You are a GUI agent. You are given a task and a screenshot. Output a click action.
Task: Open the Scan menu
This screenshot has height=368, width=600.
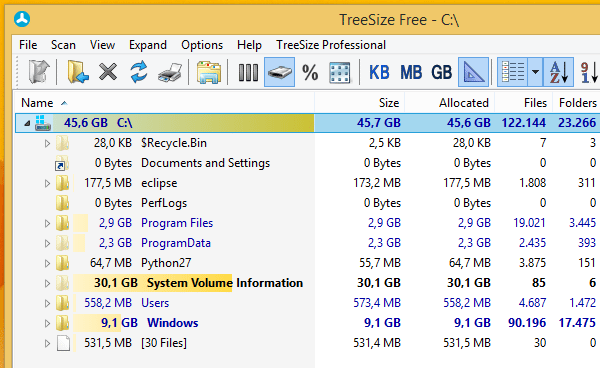click(x=63, y=45)
